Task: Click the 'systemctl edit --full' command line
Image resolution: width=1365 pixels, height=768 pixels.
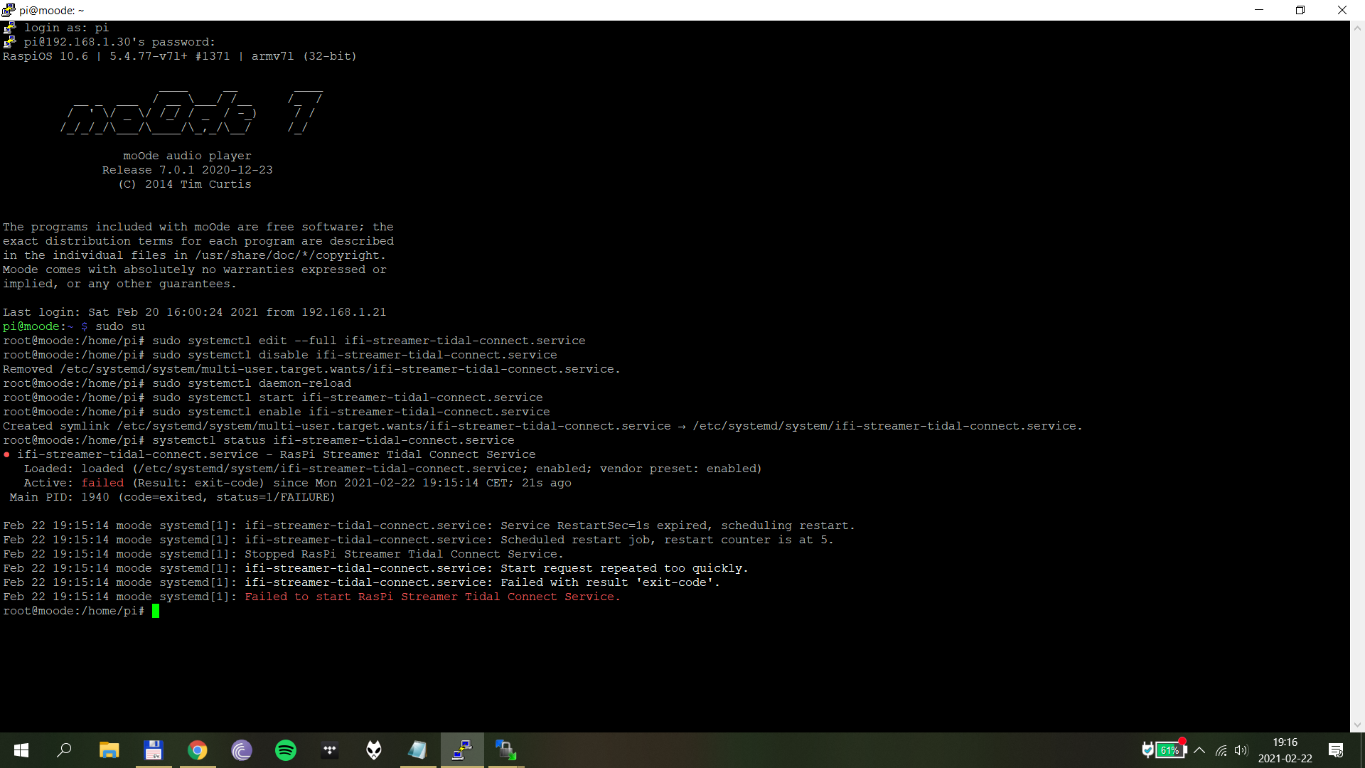Action: pyautogui.click(x=294, y=340)
